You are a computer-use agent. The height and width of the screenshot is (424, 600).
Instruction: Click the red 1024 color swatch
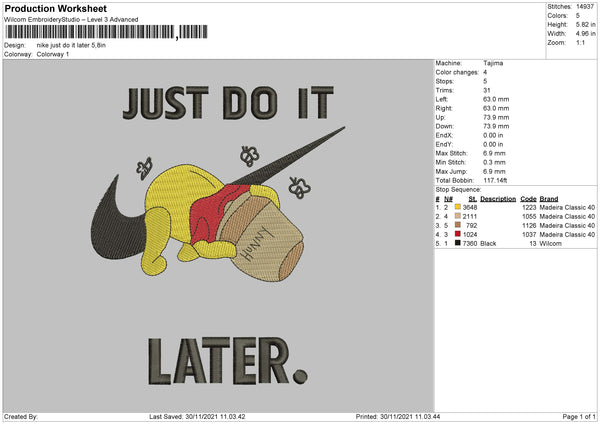[458, 234]
